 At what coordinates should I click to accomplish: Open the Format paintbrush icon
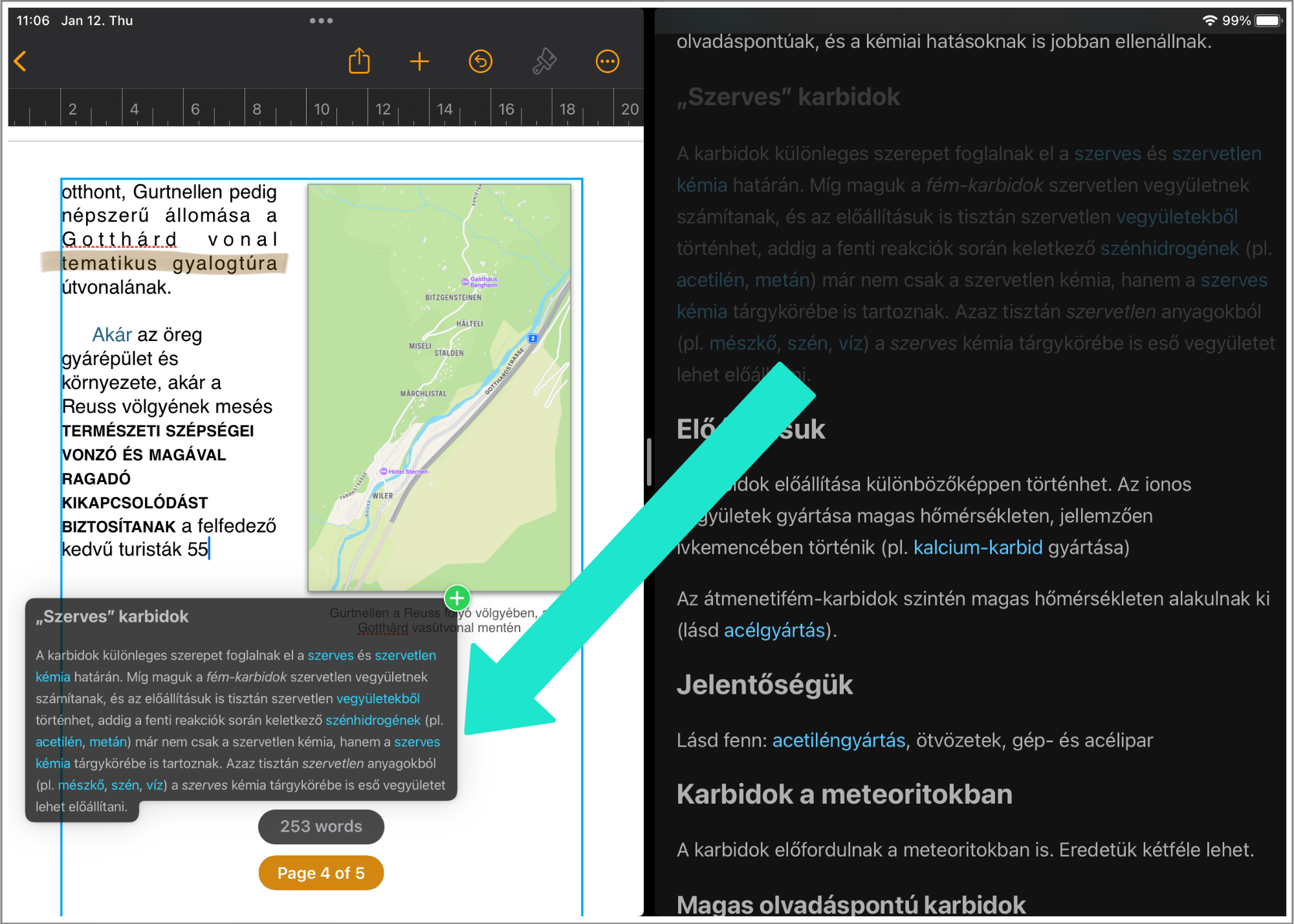tap(544, 61)
